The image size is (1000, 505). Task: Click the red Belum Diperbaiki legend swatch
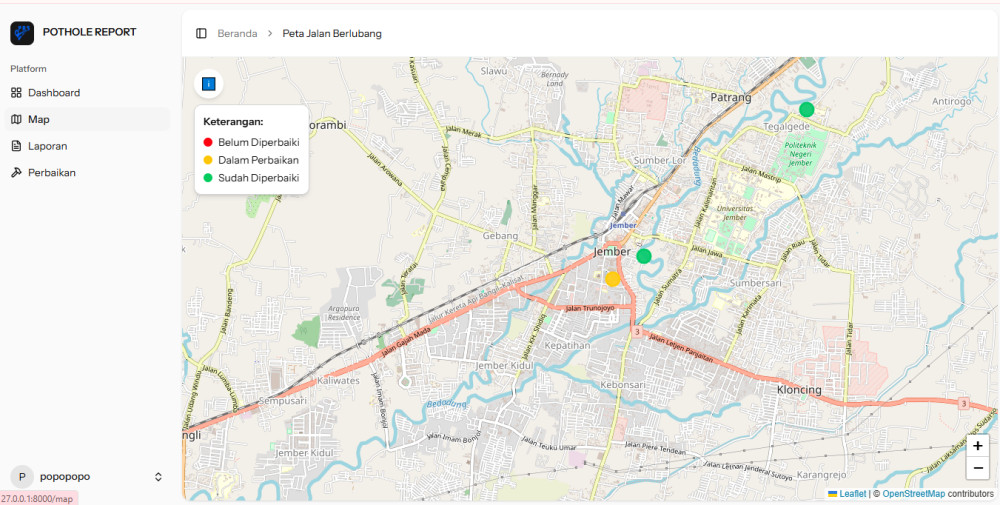(208, 142)
